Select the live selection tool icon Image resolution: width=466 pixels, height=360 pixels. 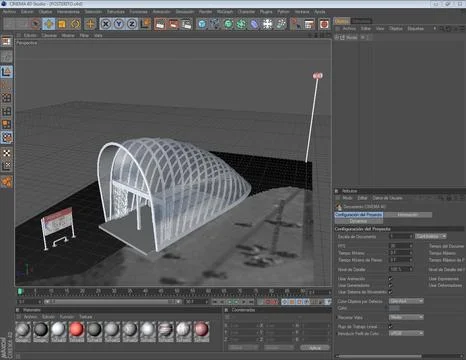tap(35, 24)
